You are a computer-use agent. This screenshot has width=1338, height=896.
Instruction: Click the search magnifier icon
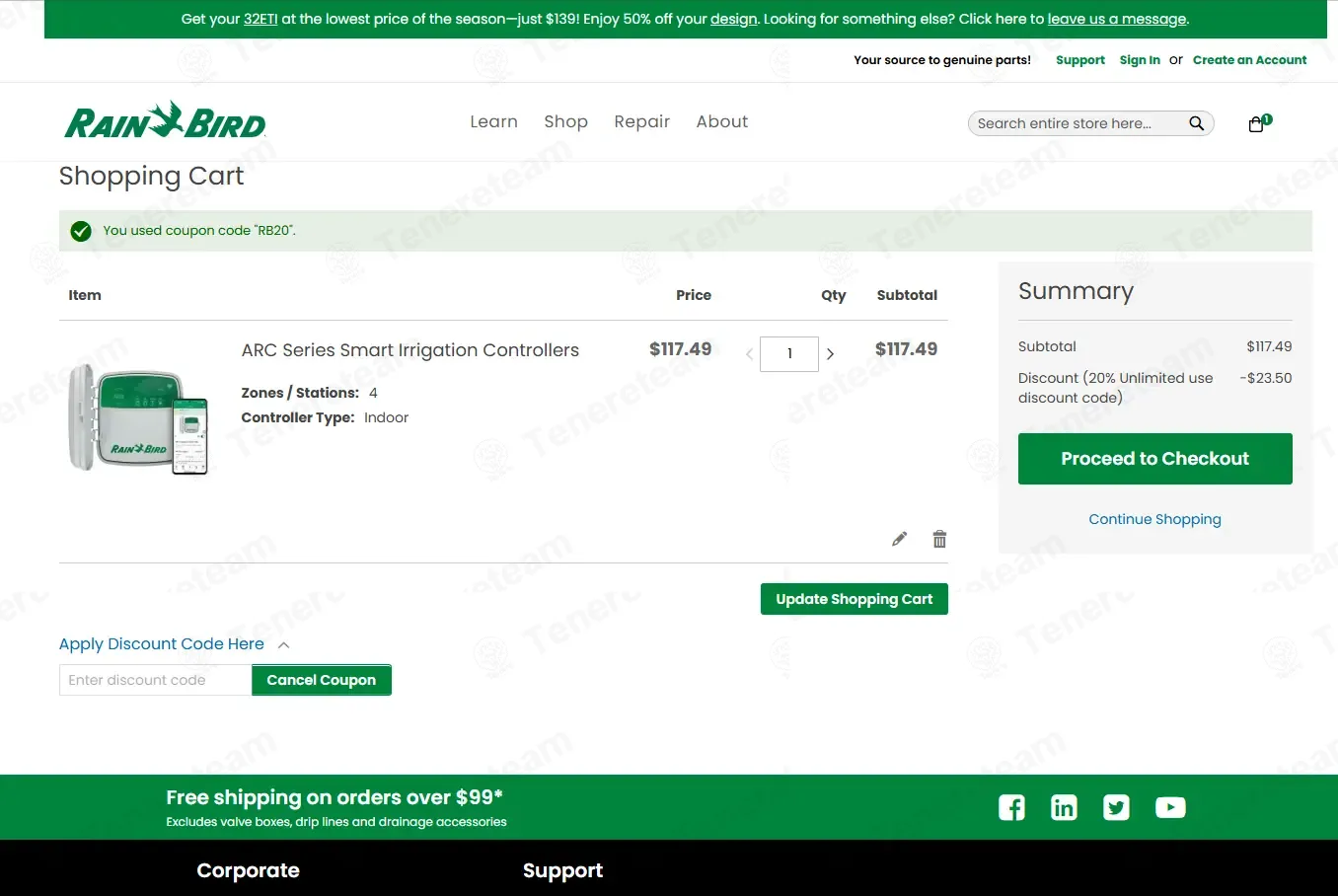pyautogui.click(x=1196, y=123)
